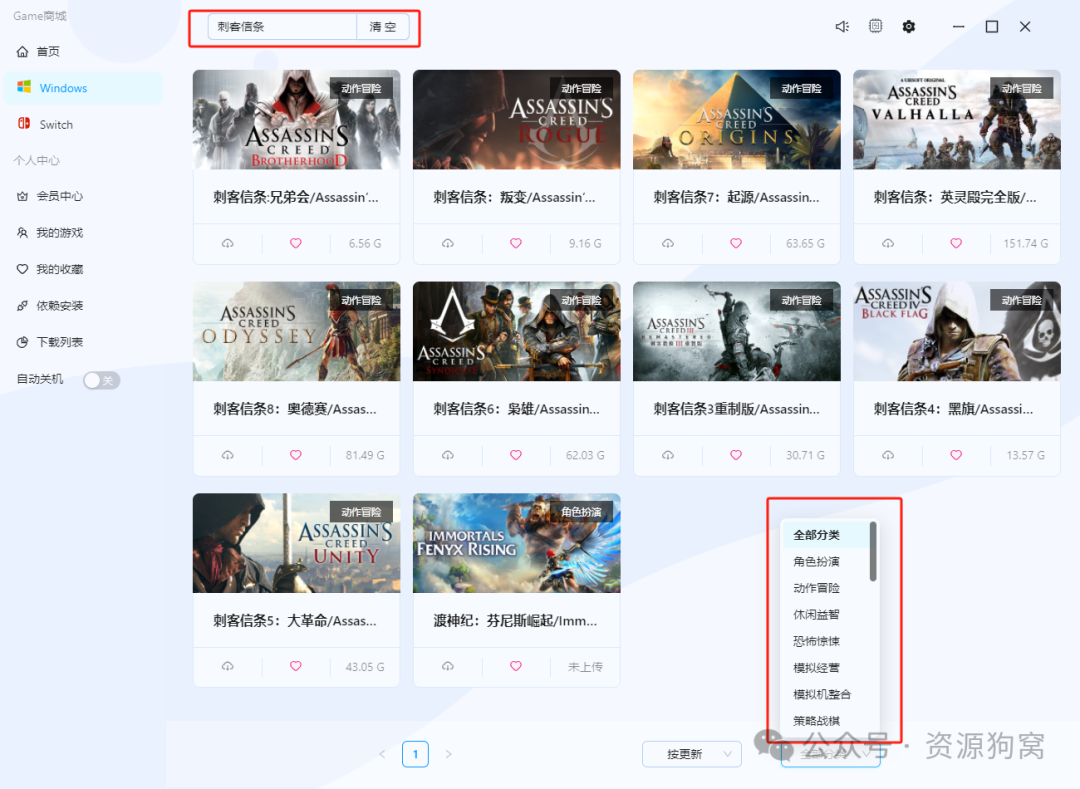Click cloud download icon for Assassin's Creed Origins

point(668,244)
